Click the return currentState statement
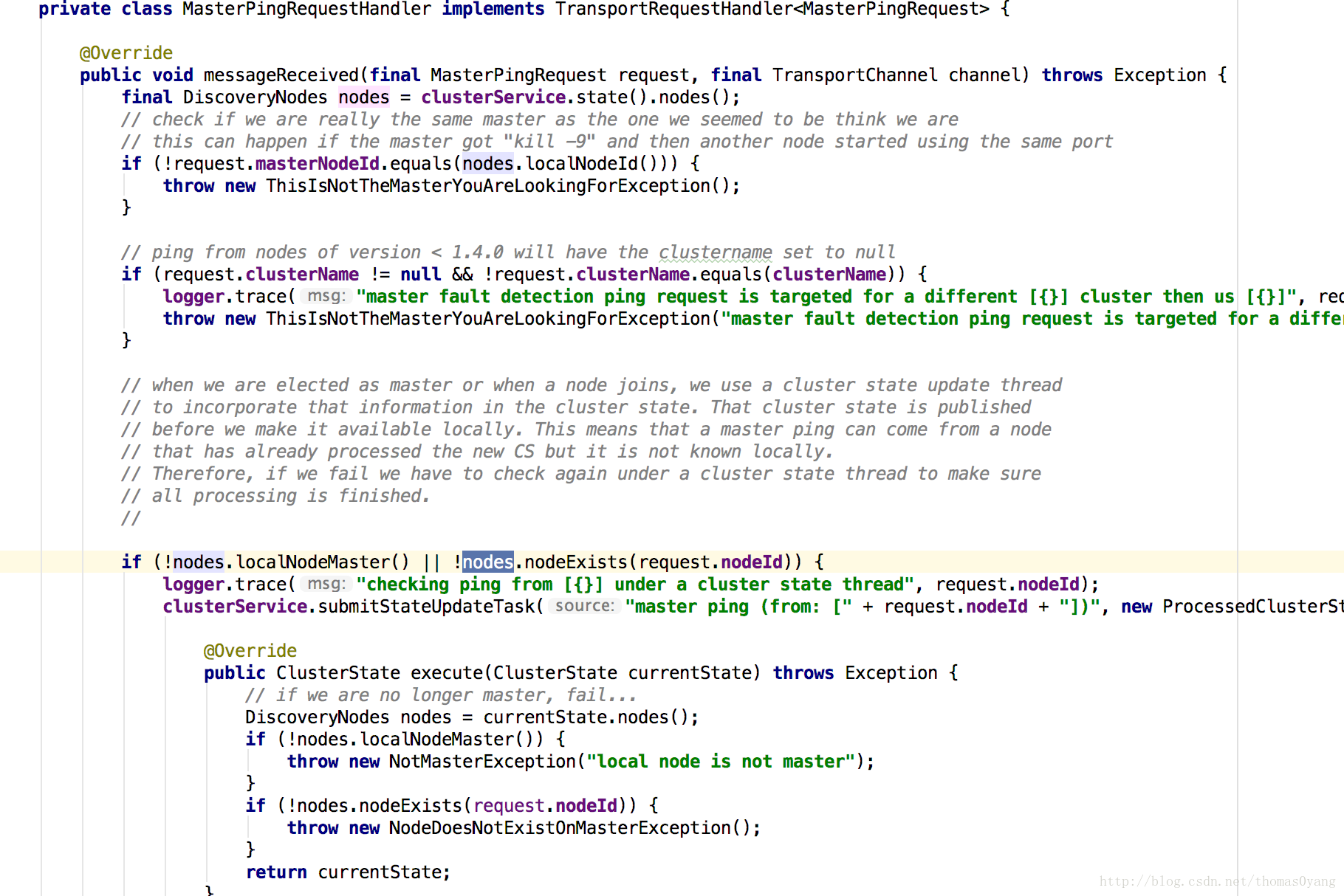This screenshot has width=1344, height=896. [348, 872]
